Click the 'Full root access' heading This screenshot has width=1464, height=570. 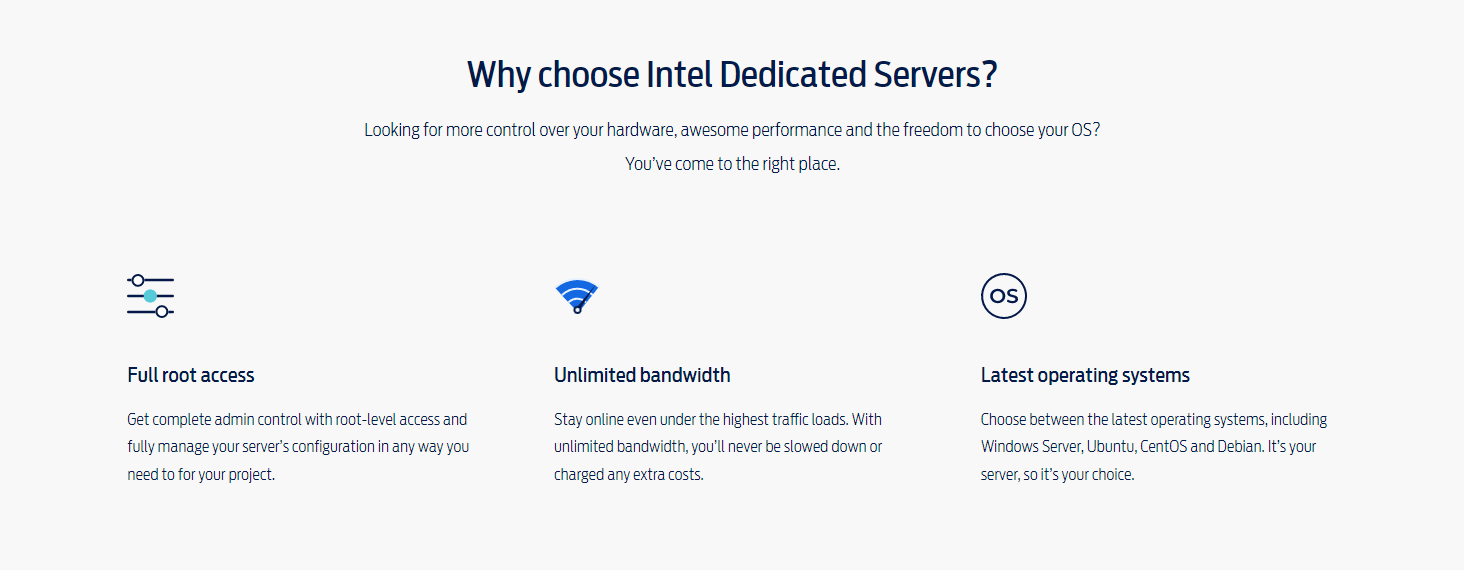(x=191, y=376)
